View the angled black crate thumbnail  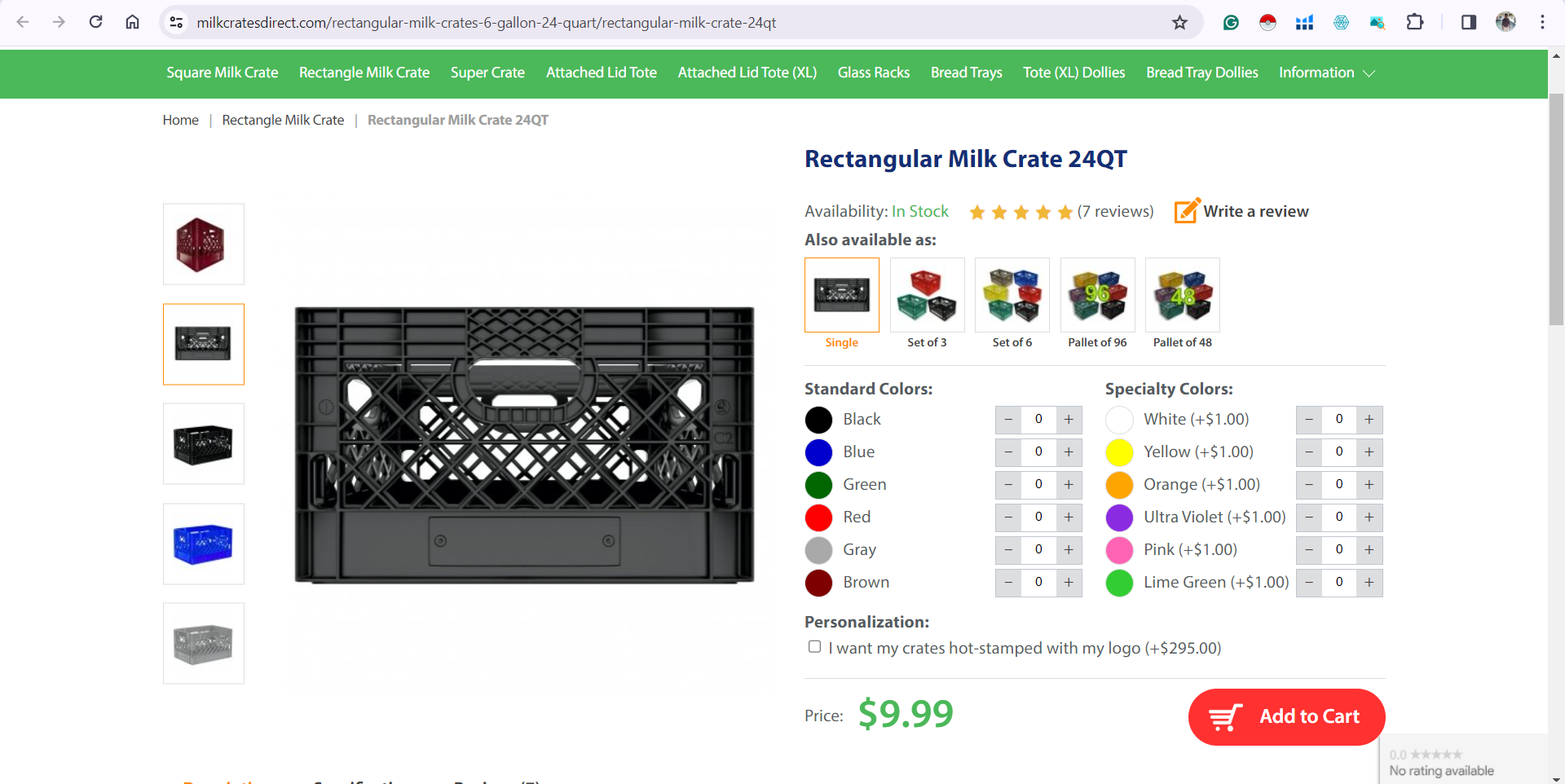tap(204, 443)
